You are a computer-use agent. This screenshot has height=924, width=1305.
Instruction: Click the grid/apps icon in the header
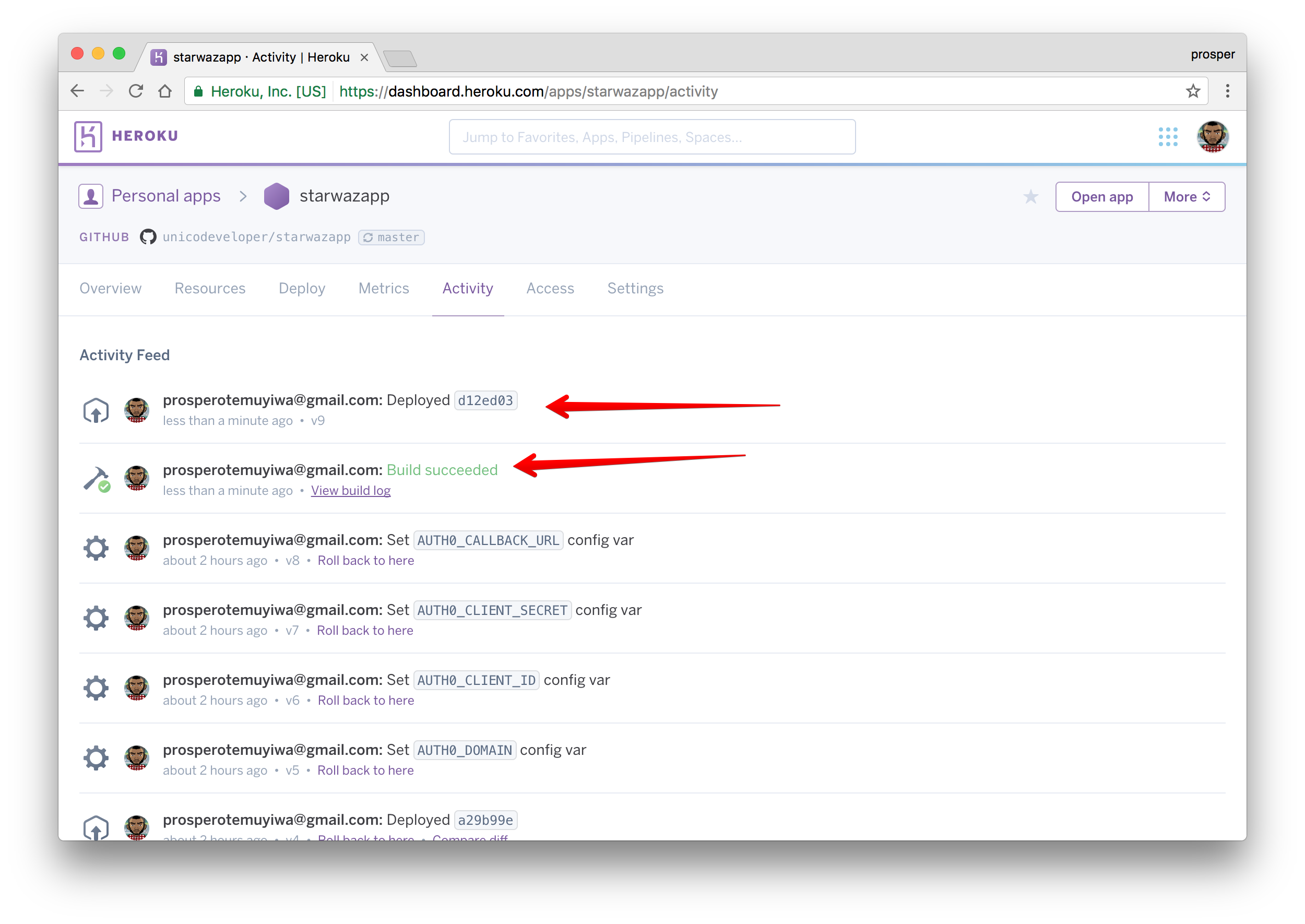point(1167,137)
